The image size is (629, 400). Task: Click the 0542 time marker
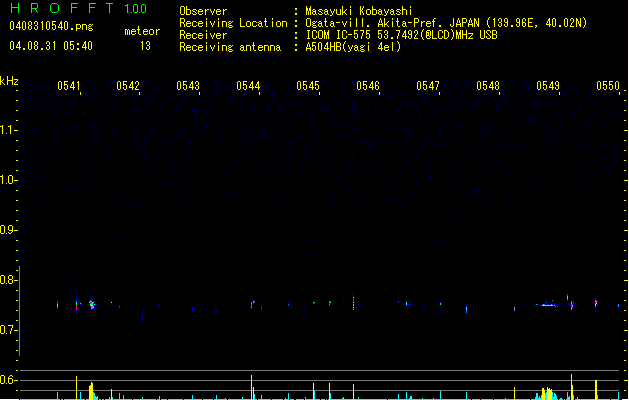[x=128, y=86]
